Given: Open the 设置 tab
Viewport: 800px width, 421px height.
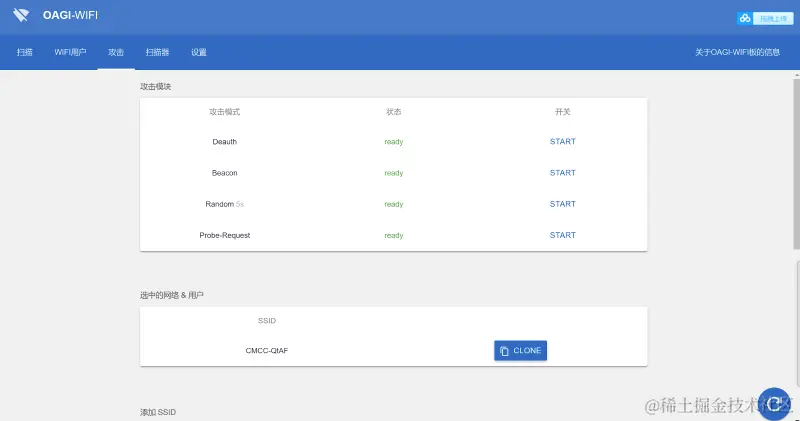Looking at the screenshot, I should 198,52.
